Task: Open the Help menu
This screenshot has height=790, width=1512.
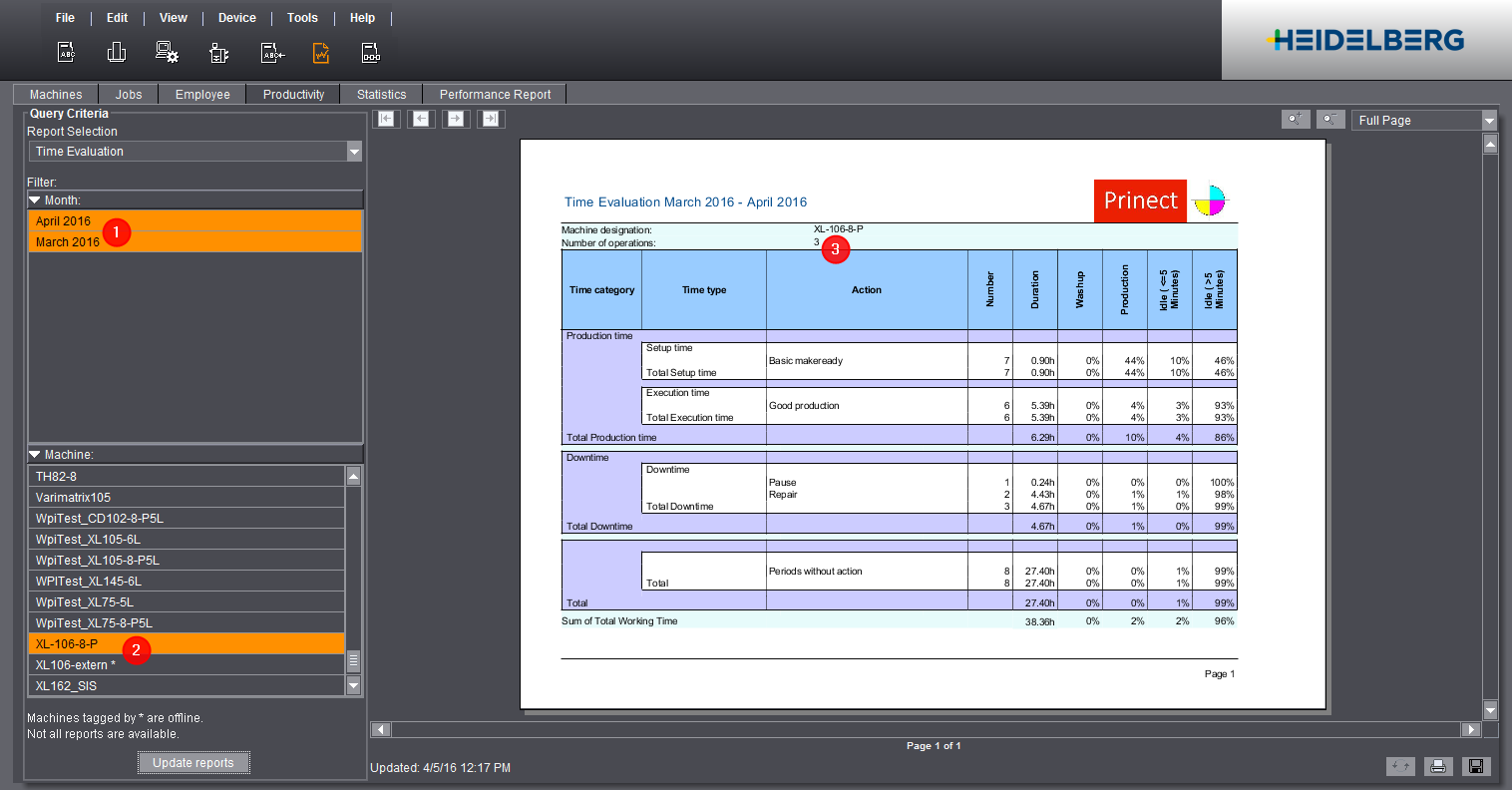Action: (x=363, y=18)
